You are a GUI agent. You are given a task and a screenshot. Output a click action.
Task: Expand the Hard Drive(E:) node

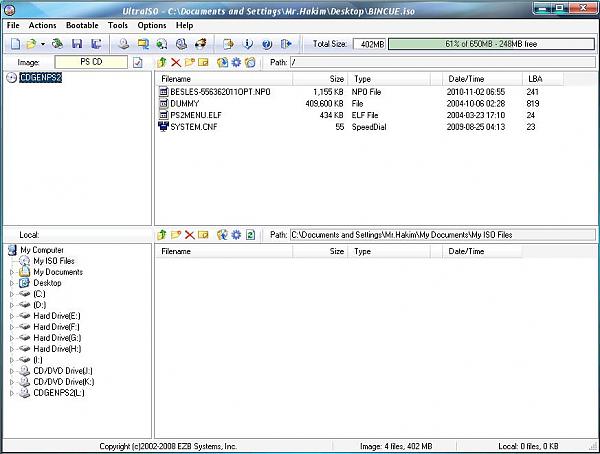tap(11, 316)
